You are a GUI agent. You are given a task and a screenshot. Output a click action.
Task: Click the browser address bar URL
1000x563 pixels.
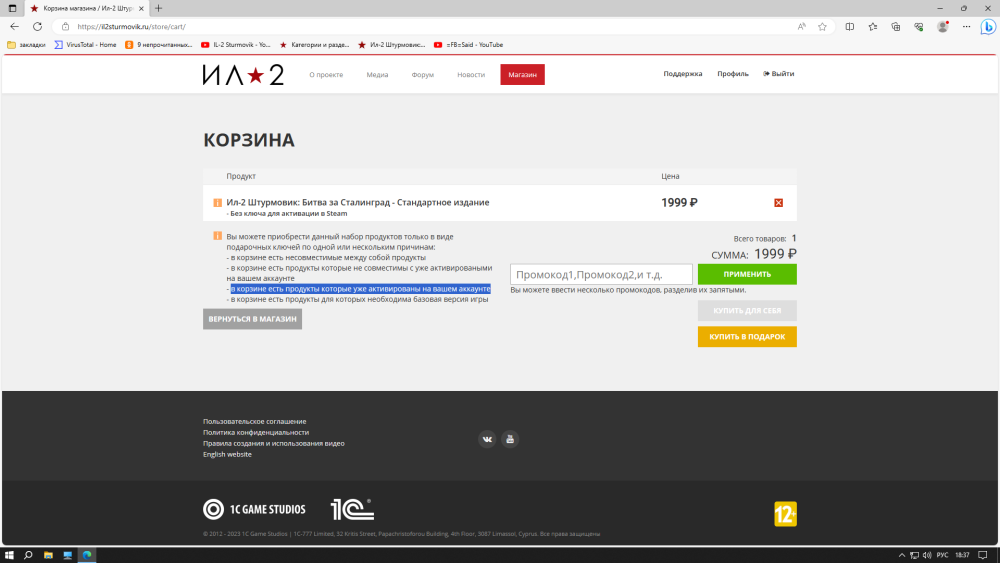tap(131, 27)
